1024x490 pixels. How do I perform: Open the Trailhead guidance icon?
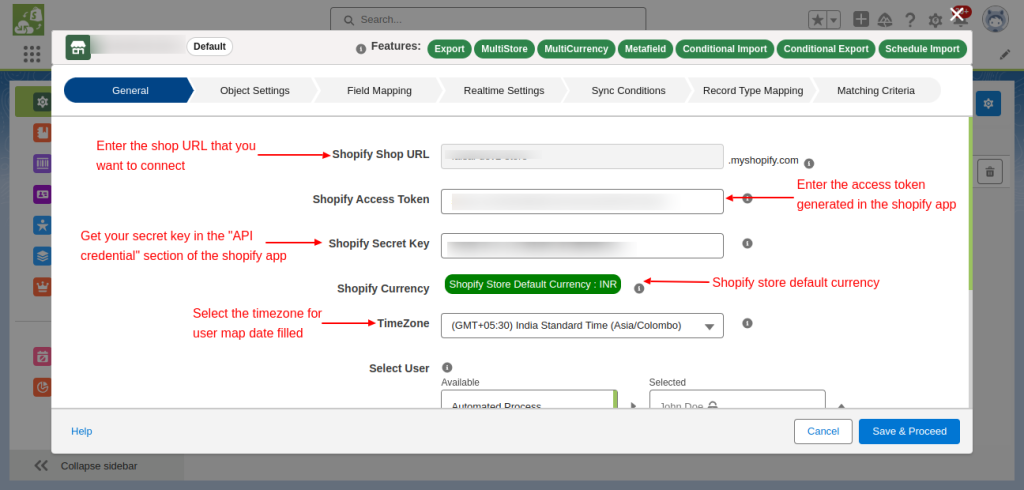coord(886,20)
